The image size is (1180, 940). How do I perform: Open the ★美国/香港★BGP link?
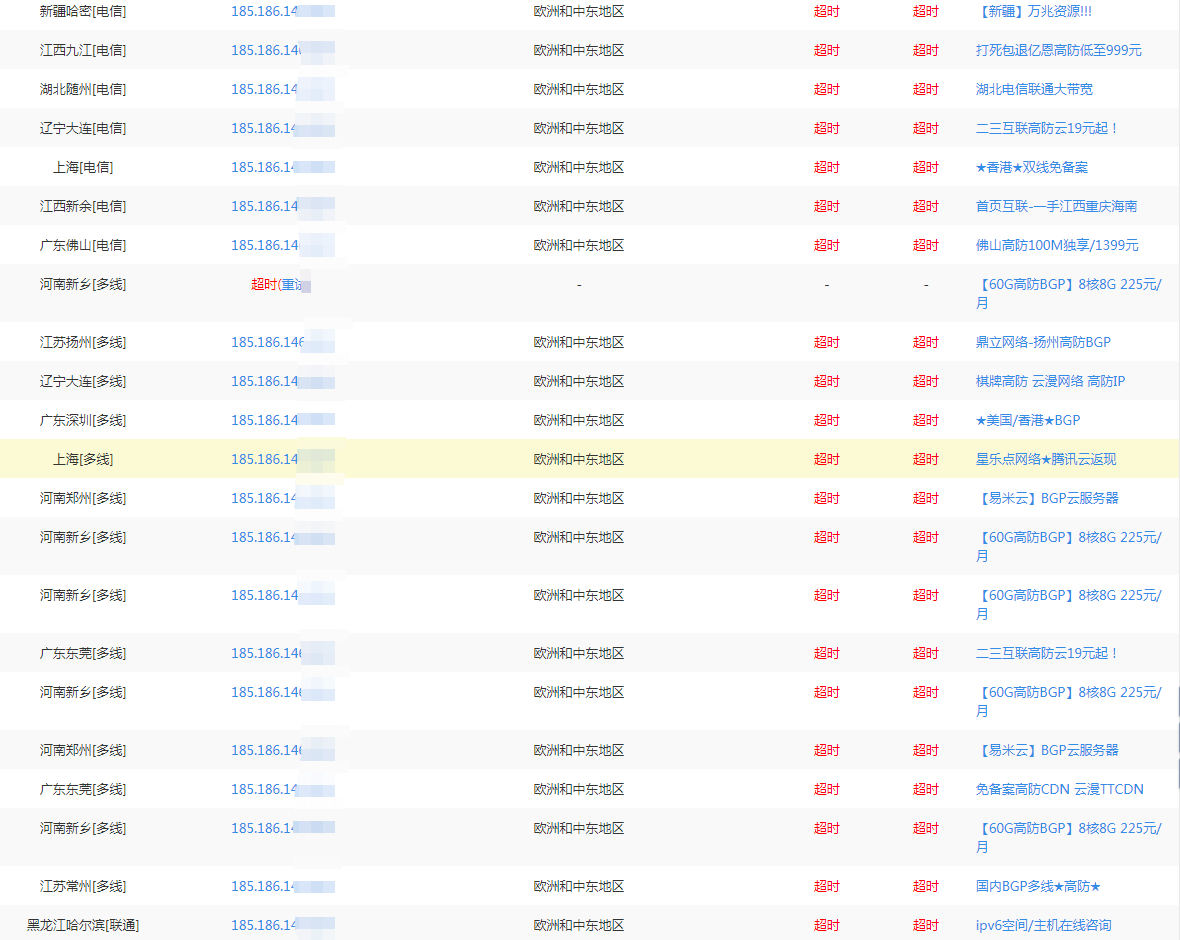pos(1027,421)
